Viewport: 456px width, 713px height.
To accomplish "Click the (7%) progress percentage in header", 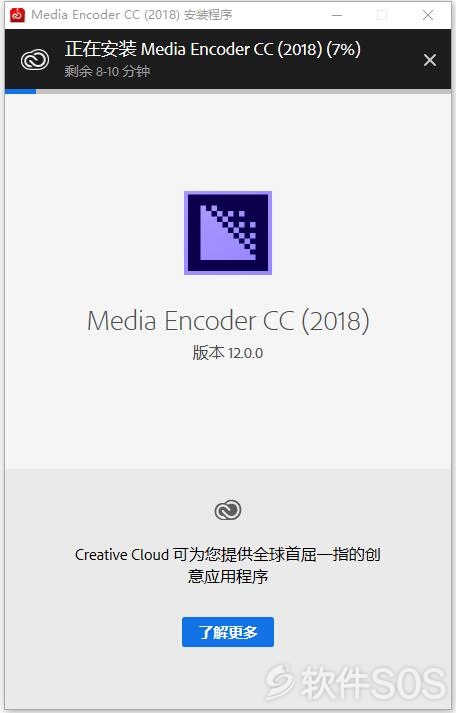I will click(343, 49).
